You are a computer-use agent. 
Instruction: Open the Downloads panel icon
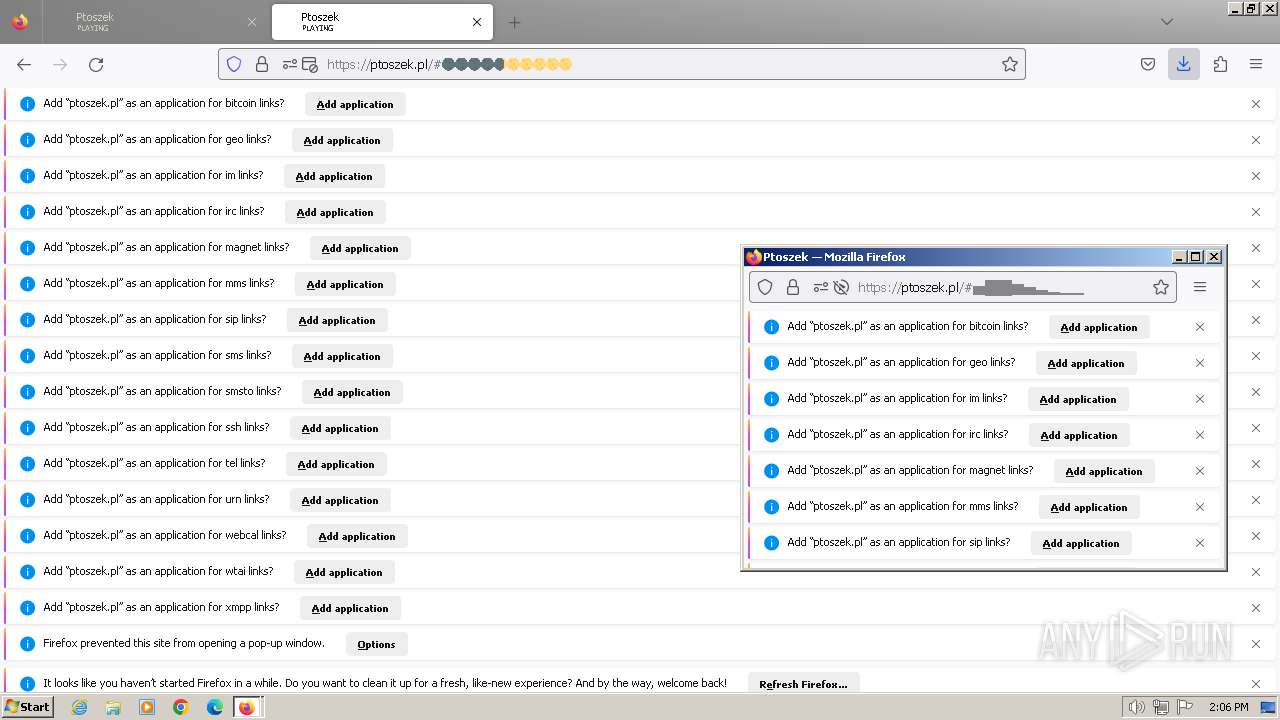click(1184, 64)
